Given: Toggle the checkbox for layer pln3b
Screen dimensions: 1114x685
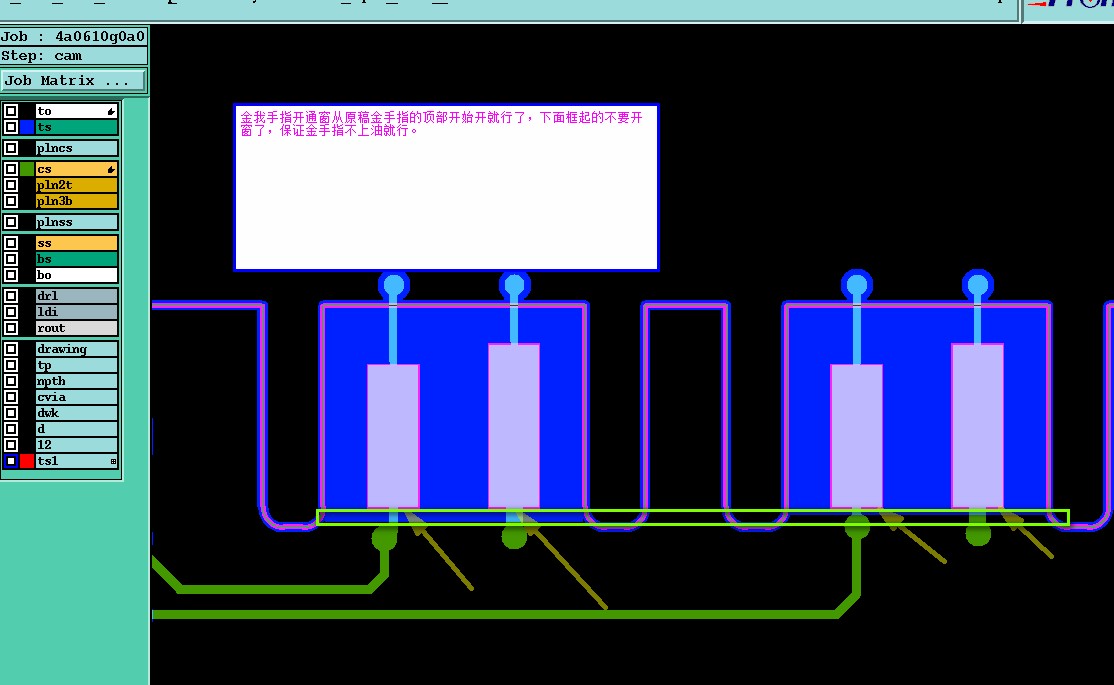Looking at the screenshot, I should pos(11,201).
